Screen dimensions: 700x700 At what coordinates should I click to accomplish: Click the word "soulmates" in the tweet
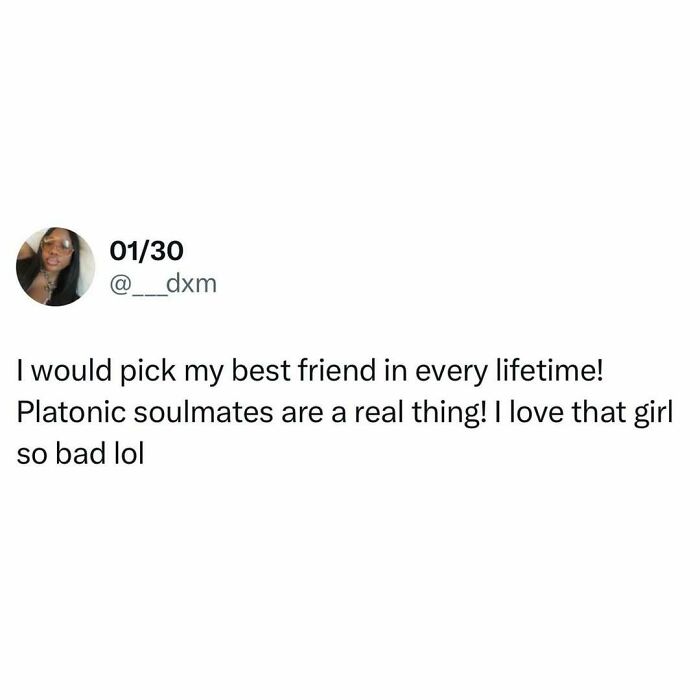204,412
